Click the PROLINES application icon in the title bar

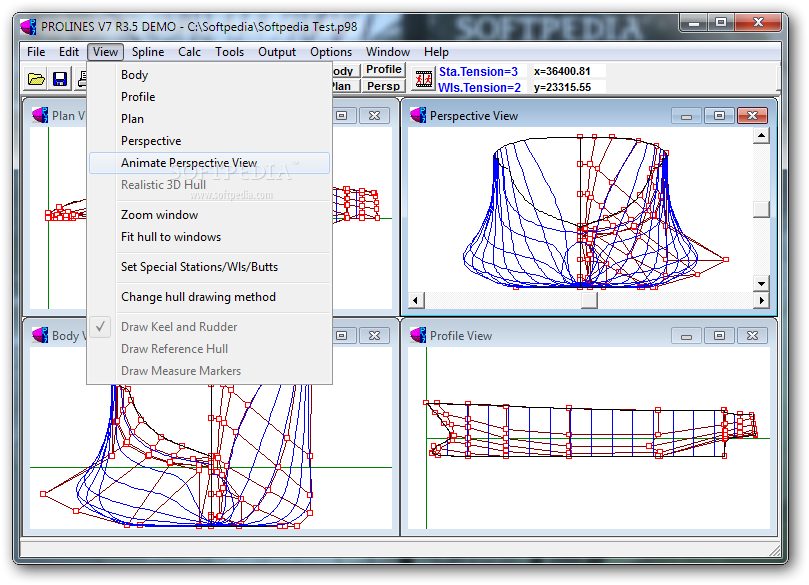28,27
